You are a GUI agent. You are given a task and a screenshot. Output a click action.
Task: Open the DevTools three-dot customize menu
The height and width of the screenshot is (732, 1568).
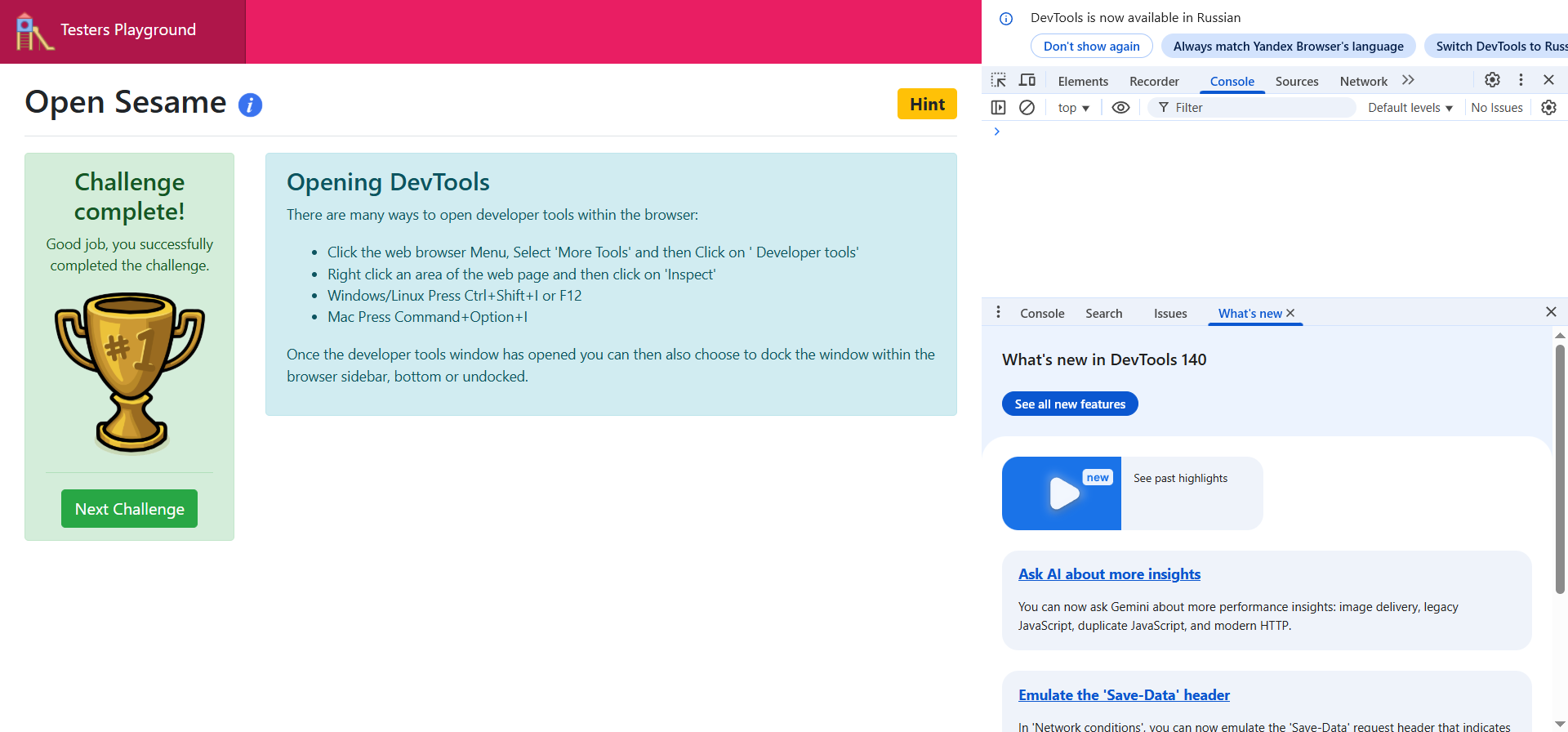pos(1521,79)
